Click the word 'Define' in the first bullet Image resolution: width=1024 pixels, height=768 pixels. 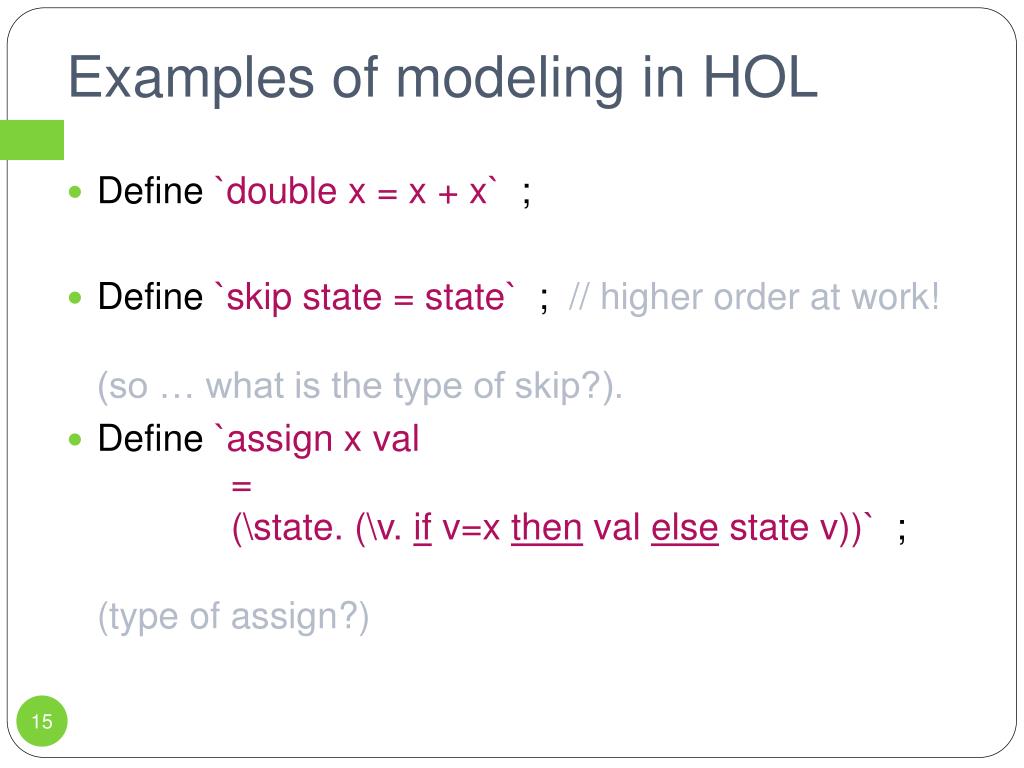(x=150, y=191)
